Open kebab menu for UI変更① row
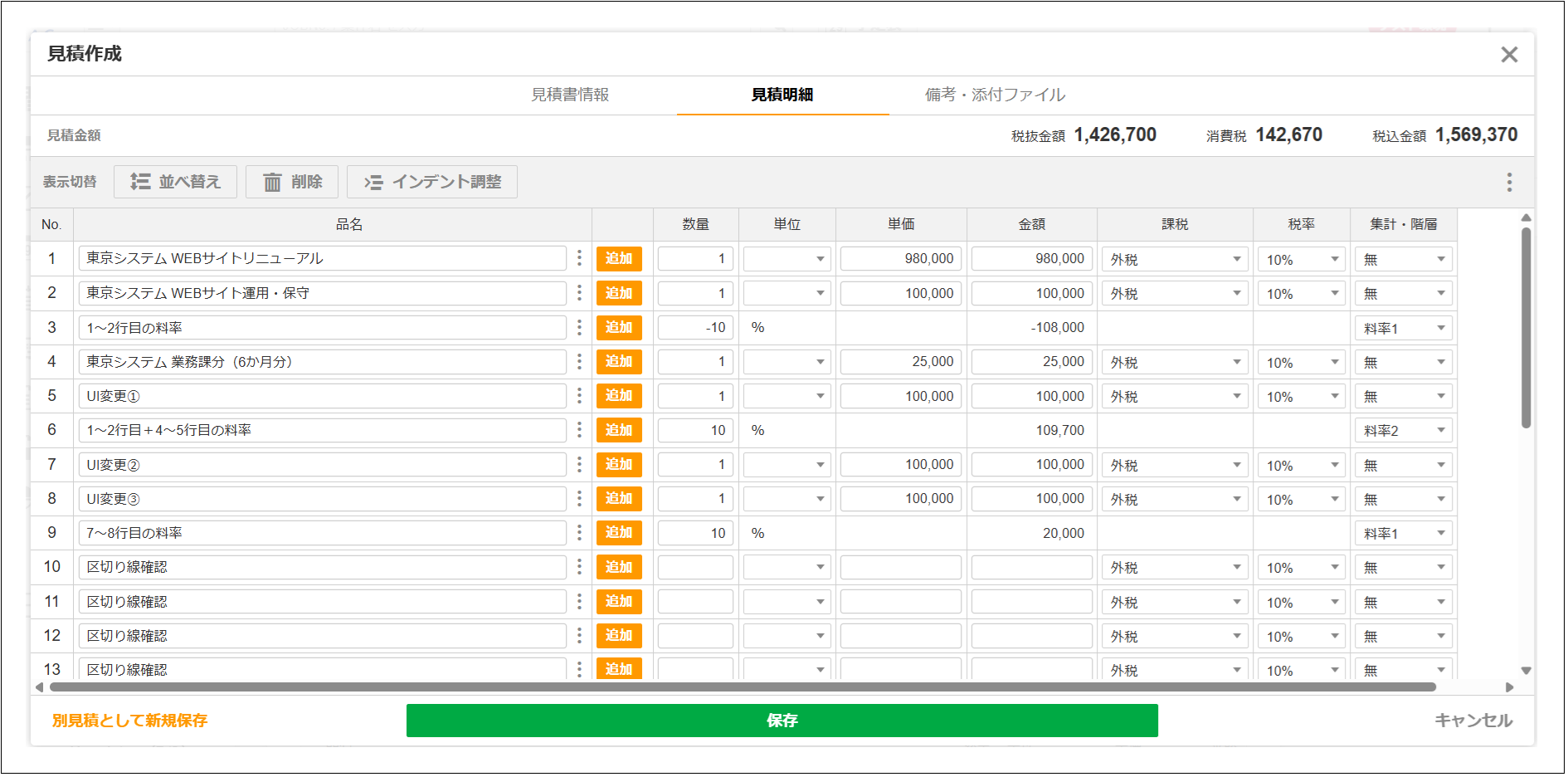 click(x=579, y=396)
